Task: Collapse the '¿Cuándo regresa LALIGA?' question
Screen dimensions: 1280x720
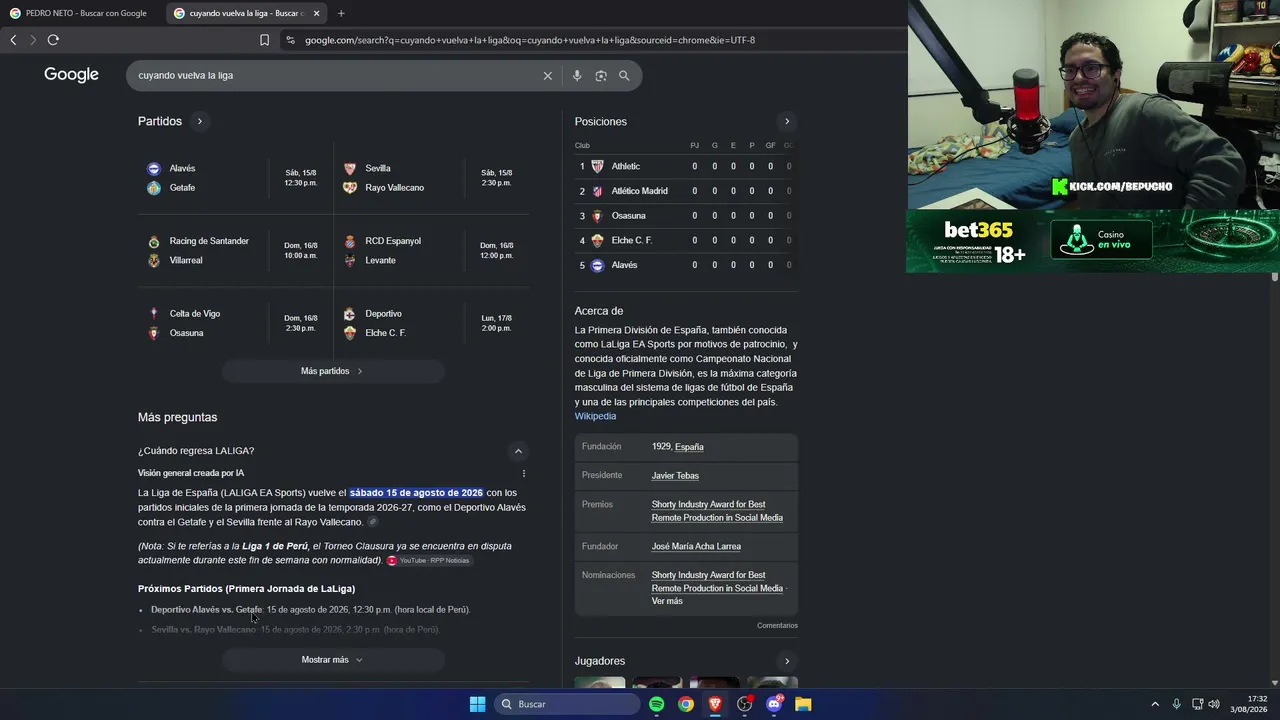Action: (518, 451)
